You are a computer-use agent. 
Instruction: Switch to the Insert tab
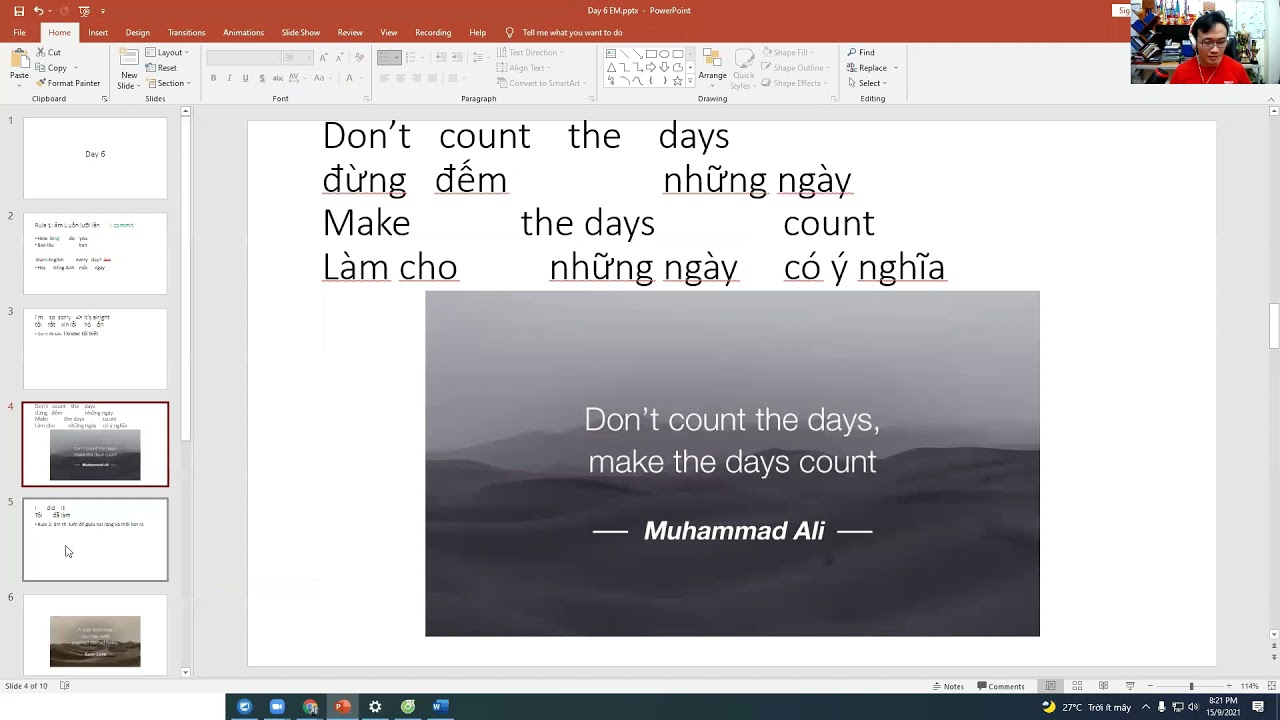[98, 32]
